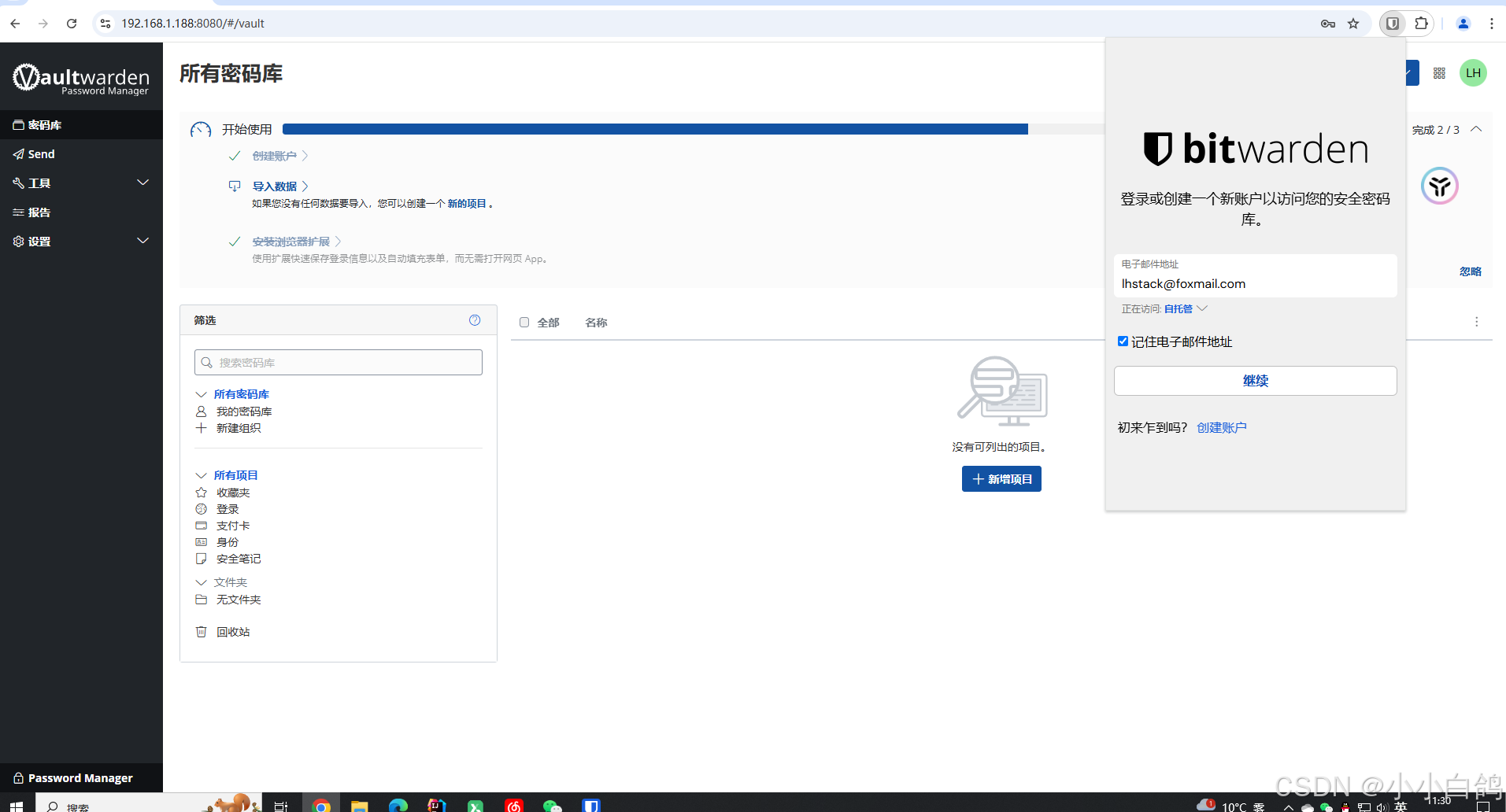The height and width of the screenshot is (812, 1506).
Task: Click the Create Account (创建账户) link in popup
Action: (x=1221, y=428)
